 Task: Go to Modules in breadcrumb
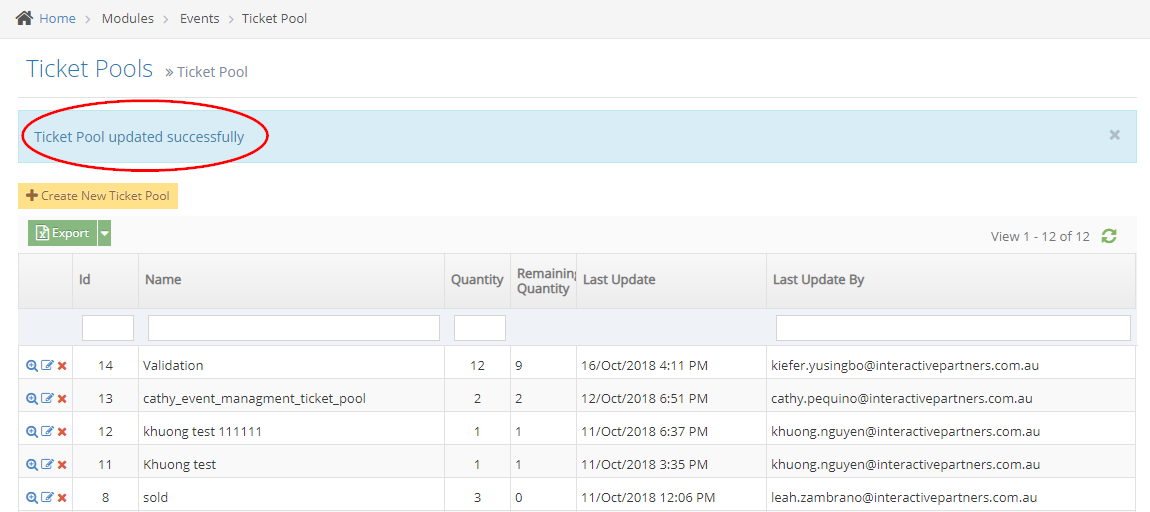[128, 19]
